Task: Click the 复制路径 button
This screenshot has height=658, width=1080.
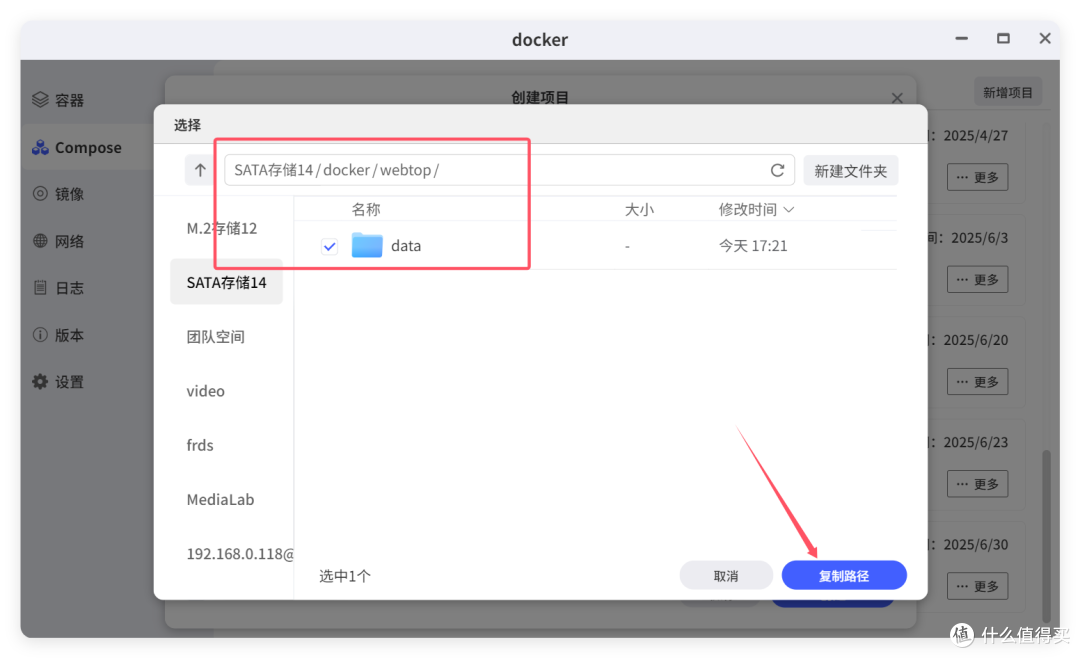Action: pyautogui.click(x=844, y=575)
